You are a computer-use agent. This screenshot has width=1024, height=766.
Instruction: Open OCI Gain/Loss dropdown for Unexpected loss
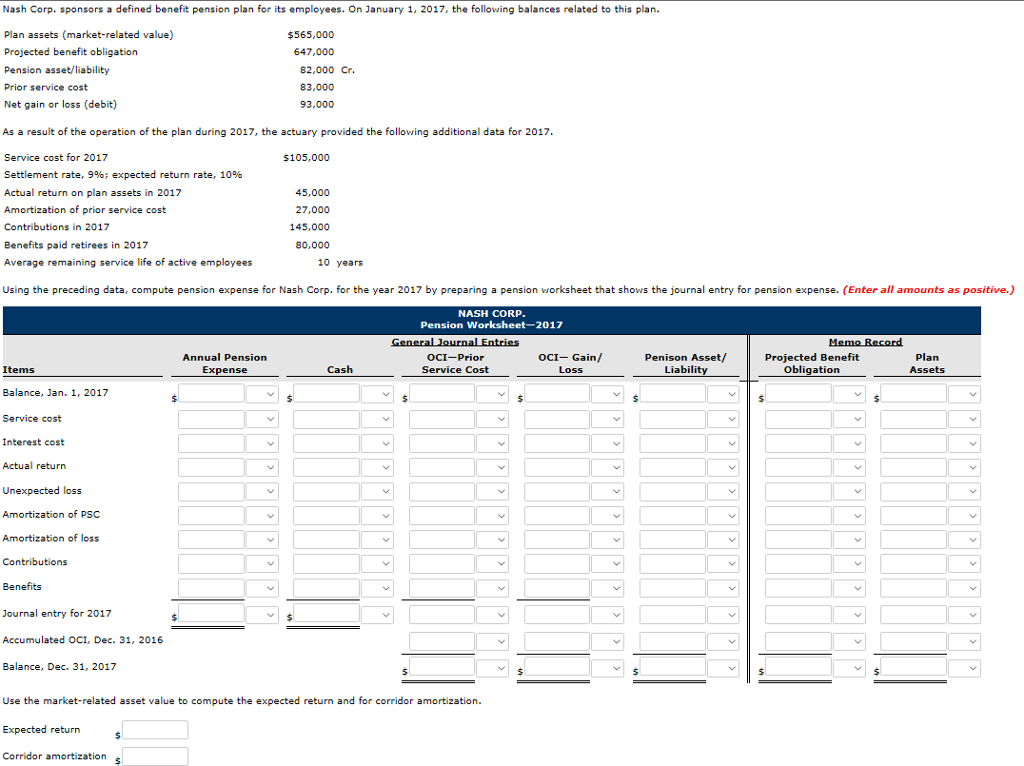point(608,492)
